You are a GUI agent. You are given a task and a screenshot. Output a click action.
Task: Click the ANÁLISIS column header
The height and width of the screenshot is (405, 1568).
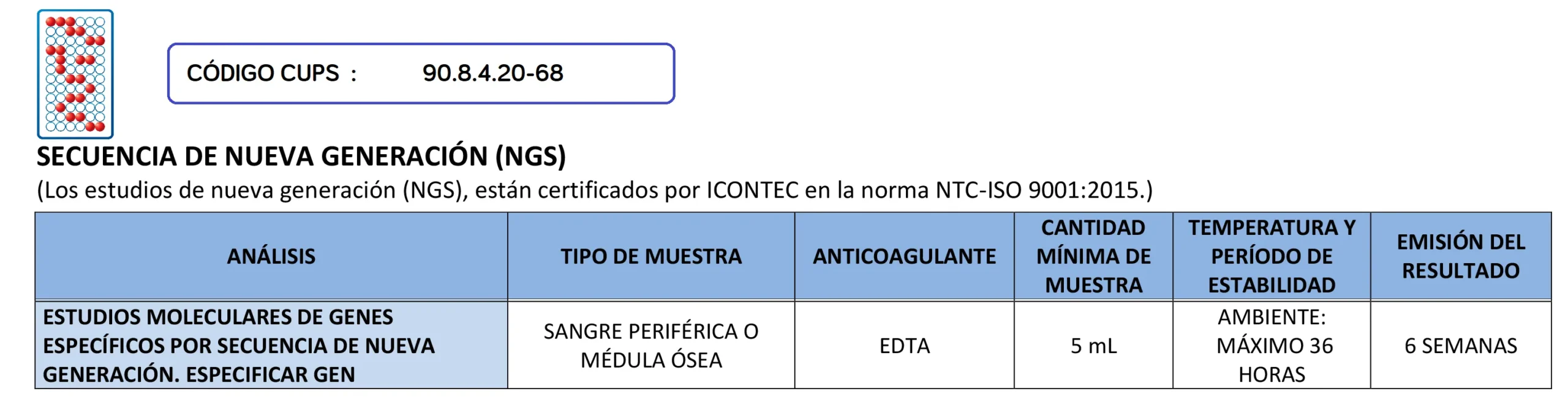tap(271, 256)
